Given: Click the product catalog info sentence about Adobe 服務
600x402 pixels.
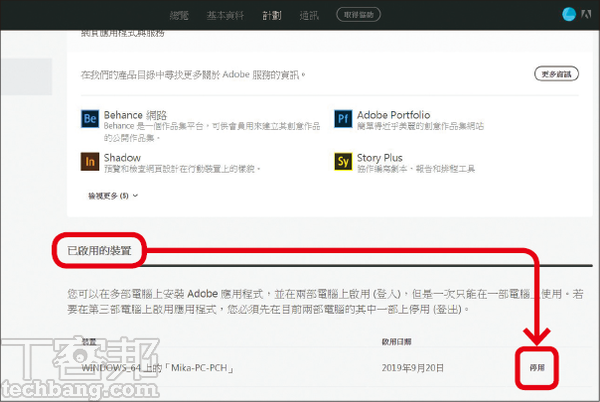Looking at the screenshot, I should coord(193,74).
